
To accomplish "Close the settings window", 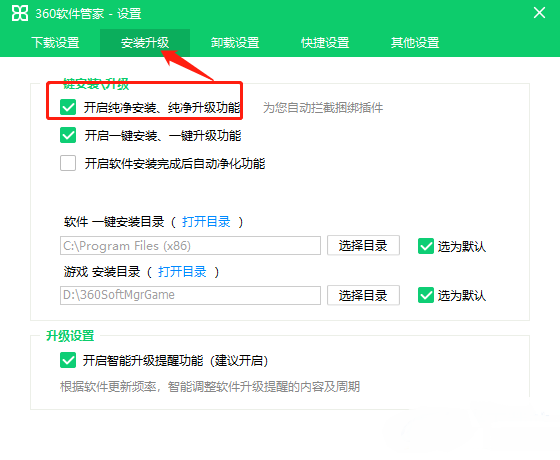I will coord(539,13).
